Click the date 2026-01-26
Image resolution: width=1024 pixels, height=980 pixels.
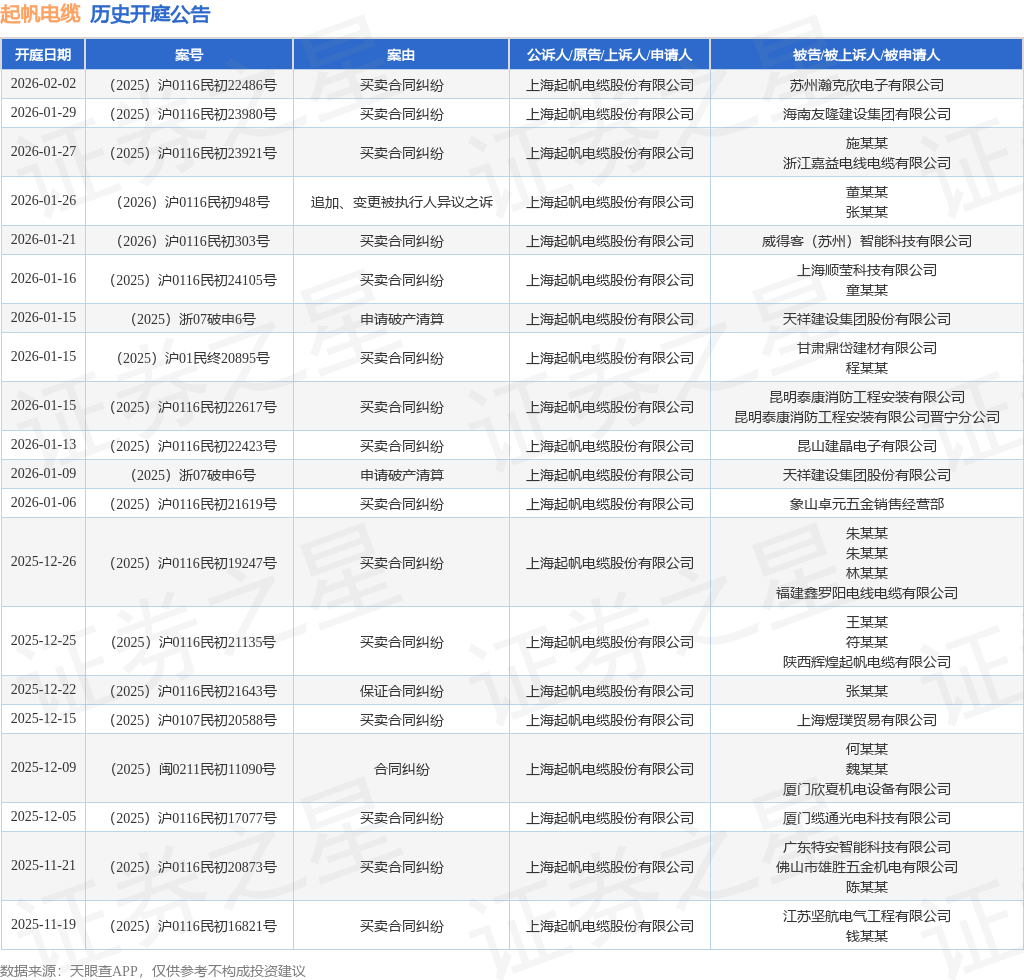(43, 200)
